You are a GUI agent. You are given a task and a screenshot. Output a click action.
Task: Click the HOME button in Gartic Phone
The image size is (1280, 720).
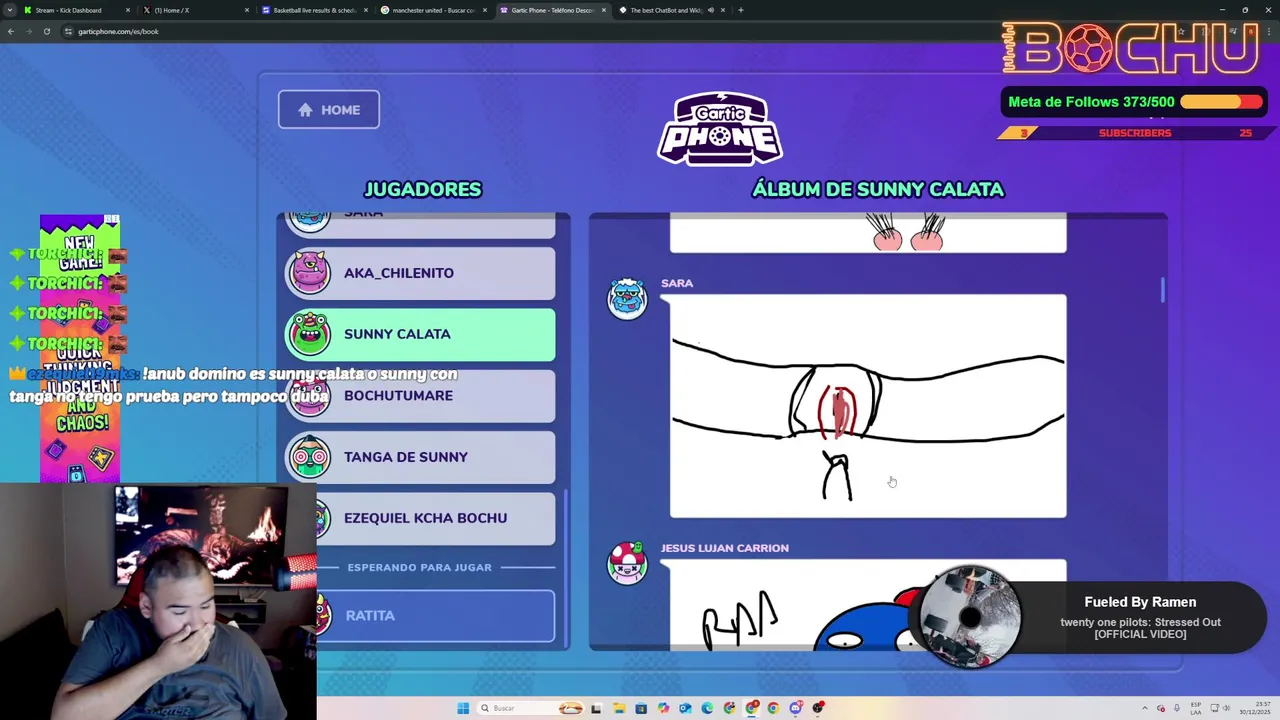tap(328, 110)
